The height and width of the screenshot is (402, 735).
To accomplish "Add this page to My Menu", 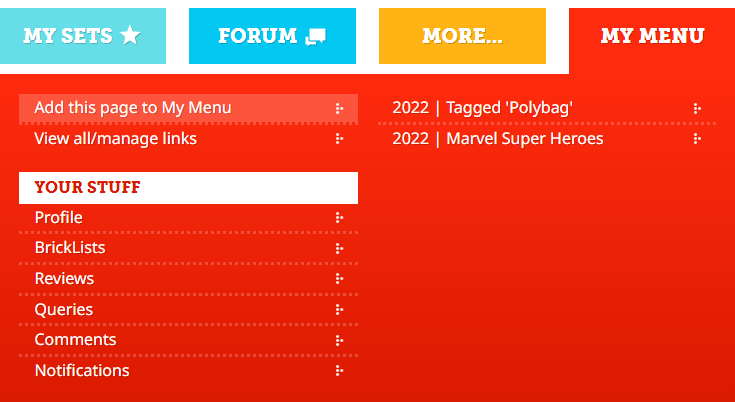I will [133, 108].
